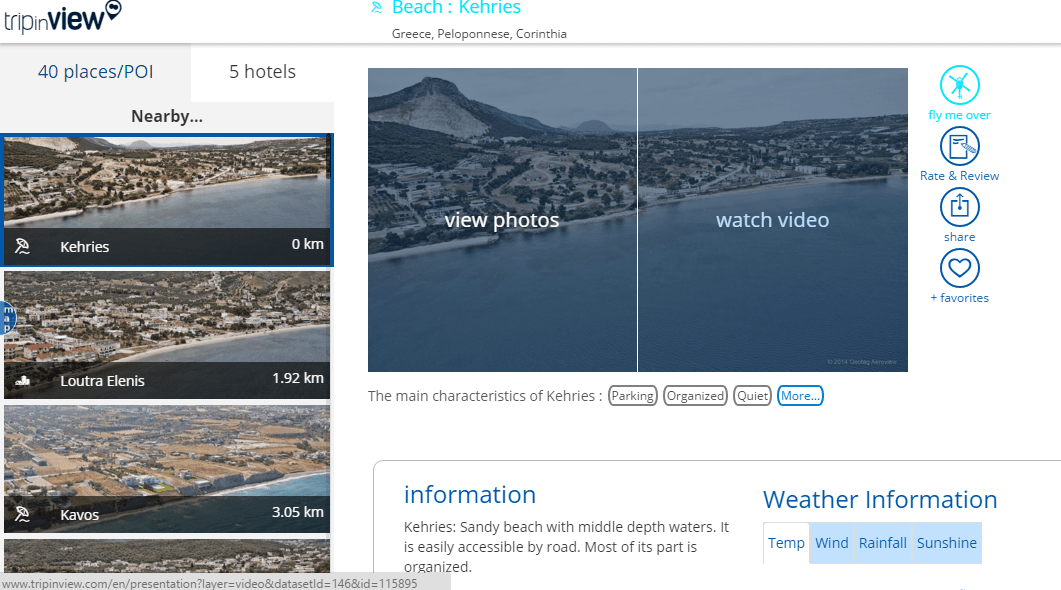
Task: Expand characteristics with the More... button
Action: 800,396
